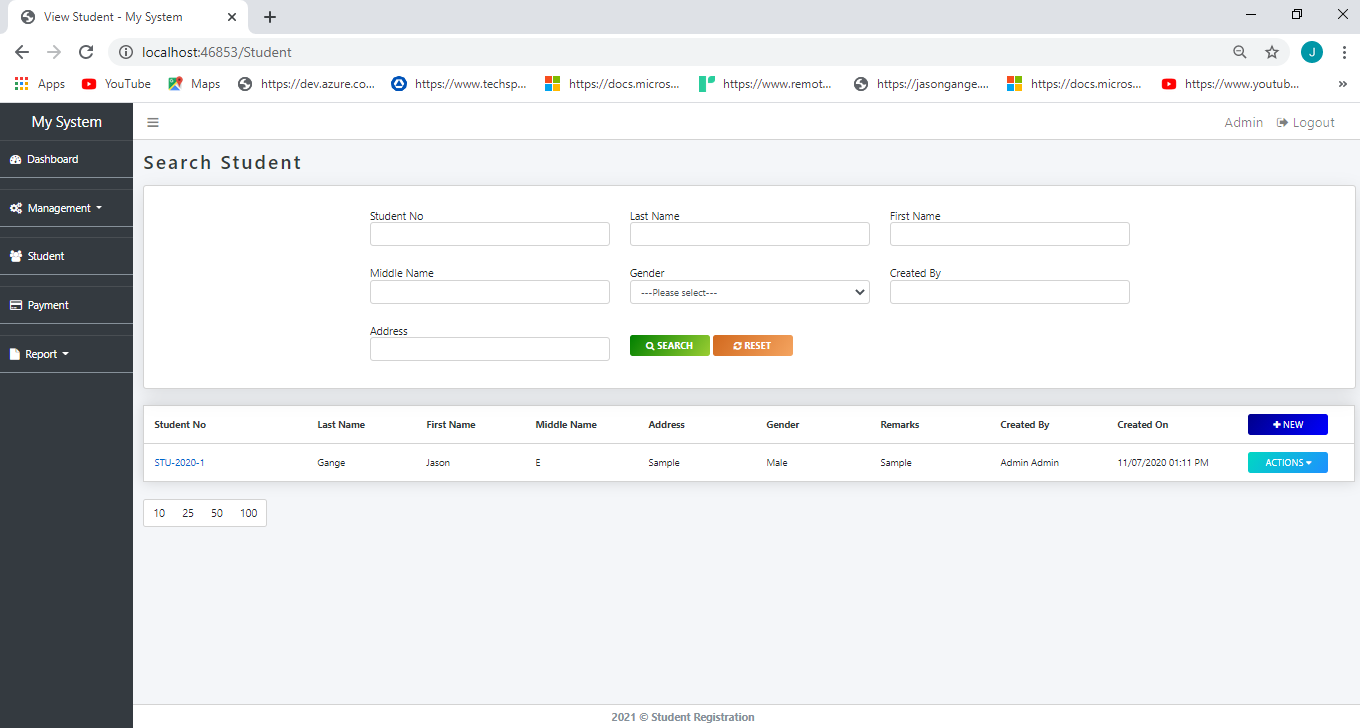Viewport: 1360px width, 728px height.
Task: Expand the Management sidebar menu
Action: tap(66, 208)
